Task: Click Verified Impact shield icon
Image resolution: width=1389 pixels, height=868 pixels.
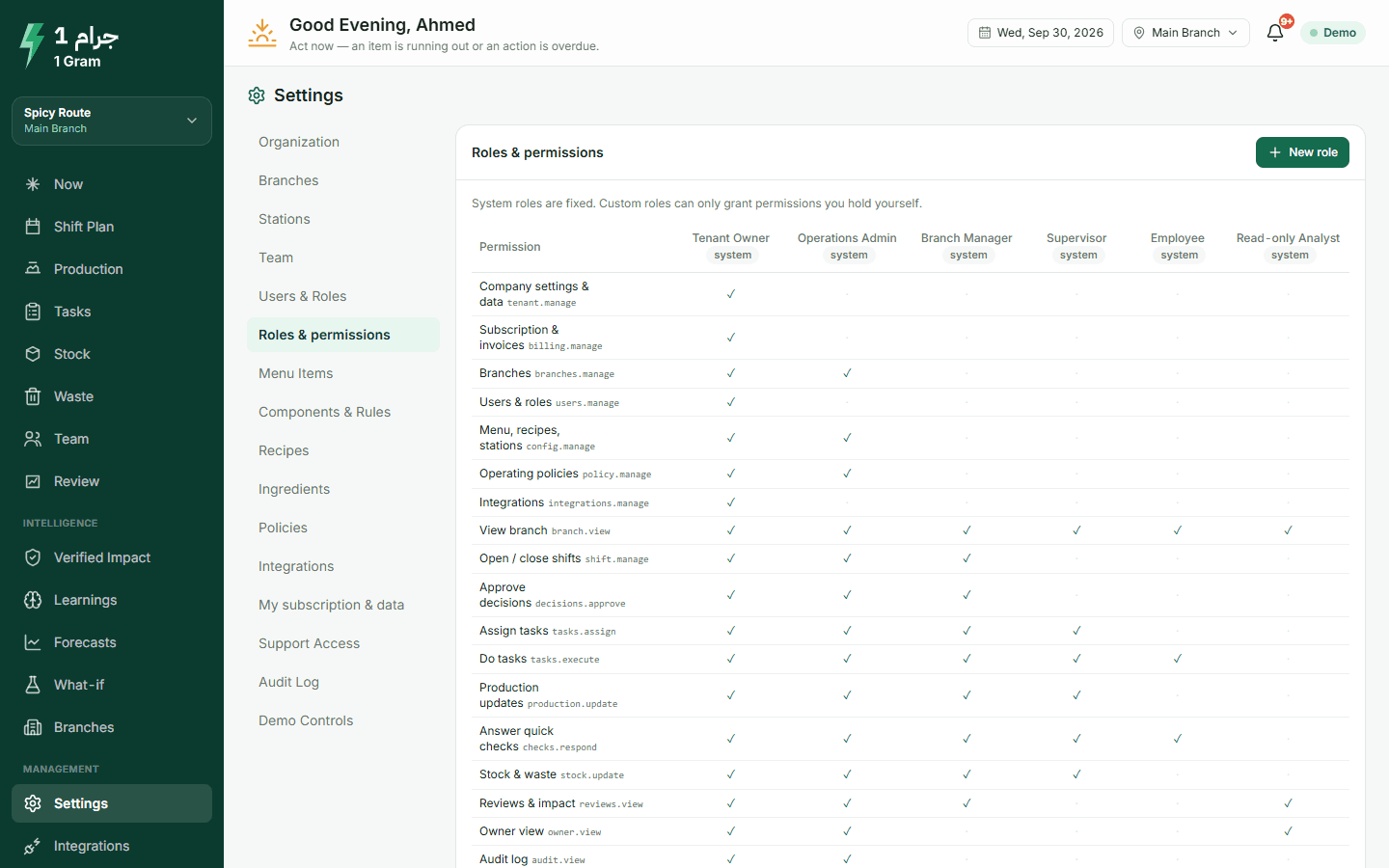Action: (33, 557)
